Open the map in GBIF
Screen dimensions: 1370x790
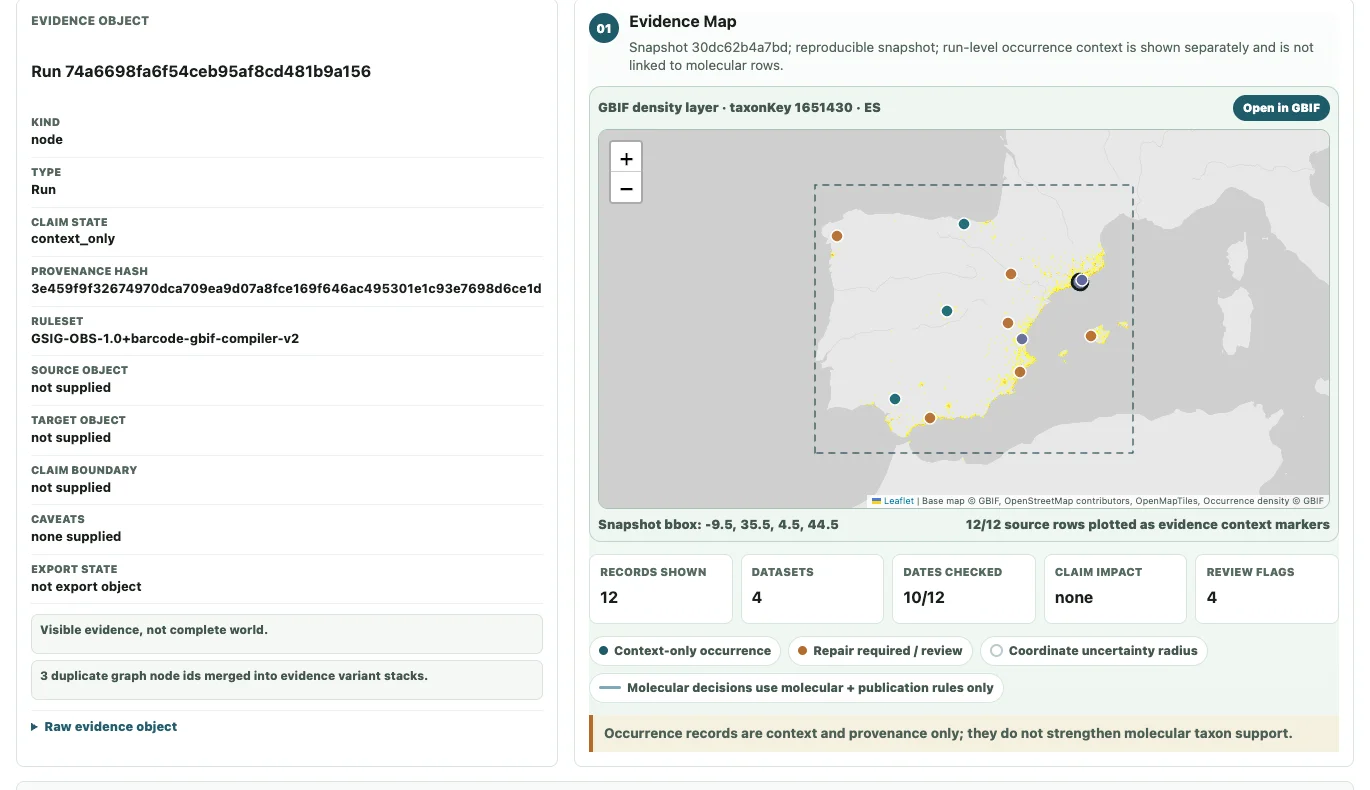1281,108
